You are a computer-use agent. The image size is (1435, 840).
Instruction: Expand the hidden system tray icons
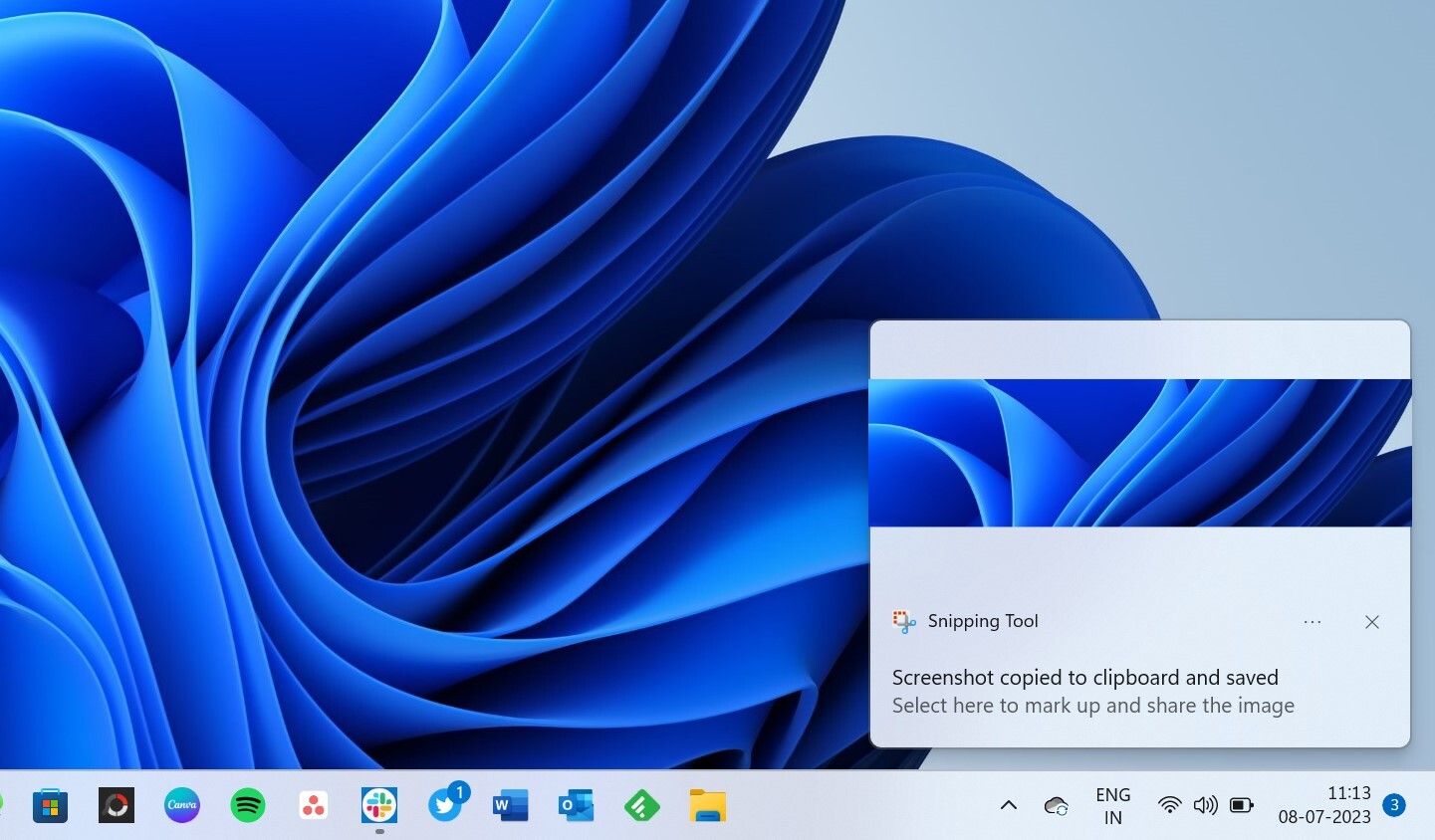click(1009, 805)
